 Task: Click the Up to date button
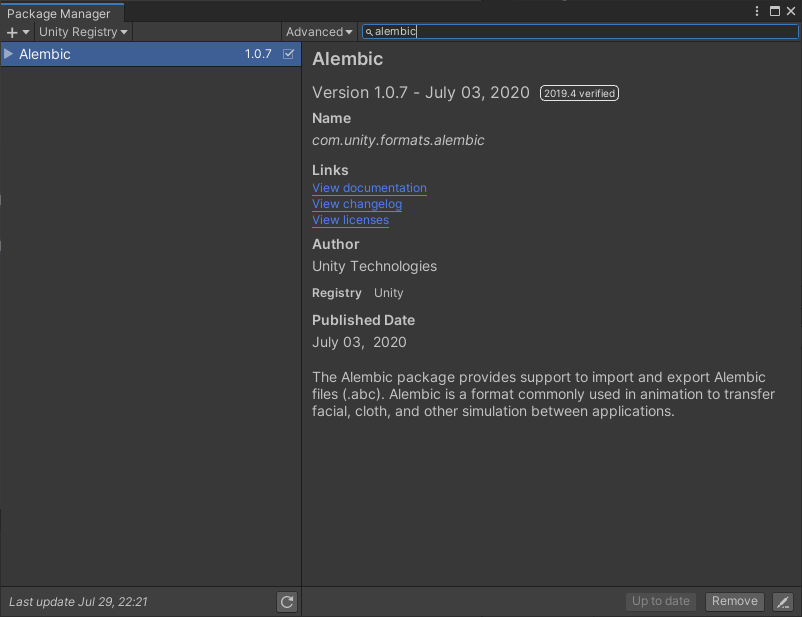pyautogui.click(x=661, y=601)
